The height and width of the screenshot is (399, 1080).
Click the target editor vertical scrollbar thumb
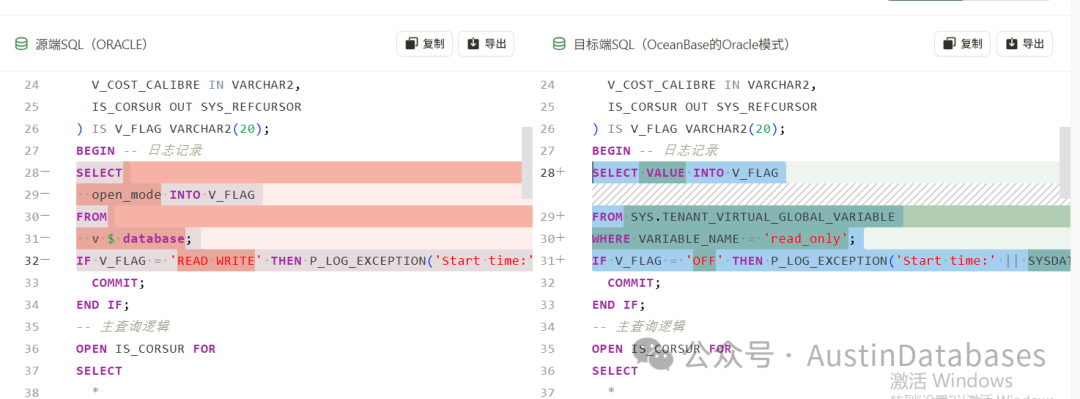[x=1066, y=163]
